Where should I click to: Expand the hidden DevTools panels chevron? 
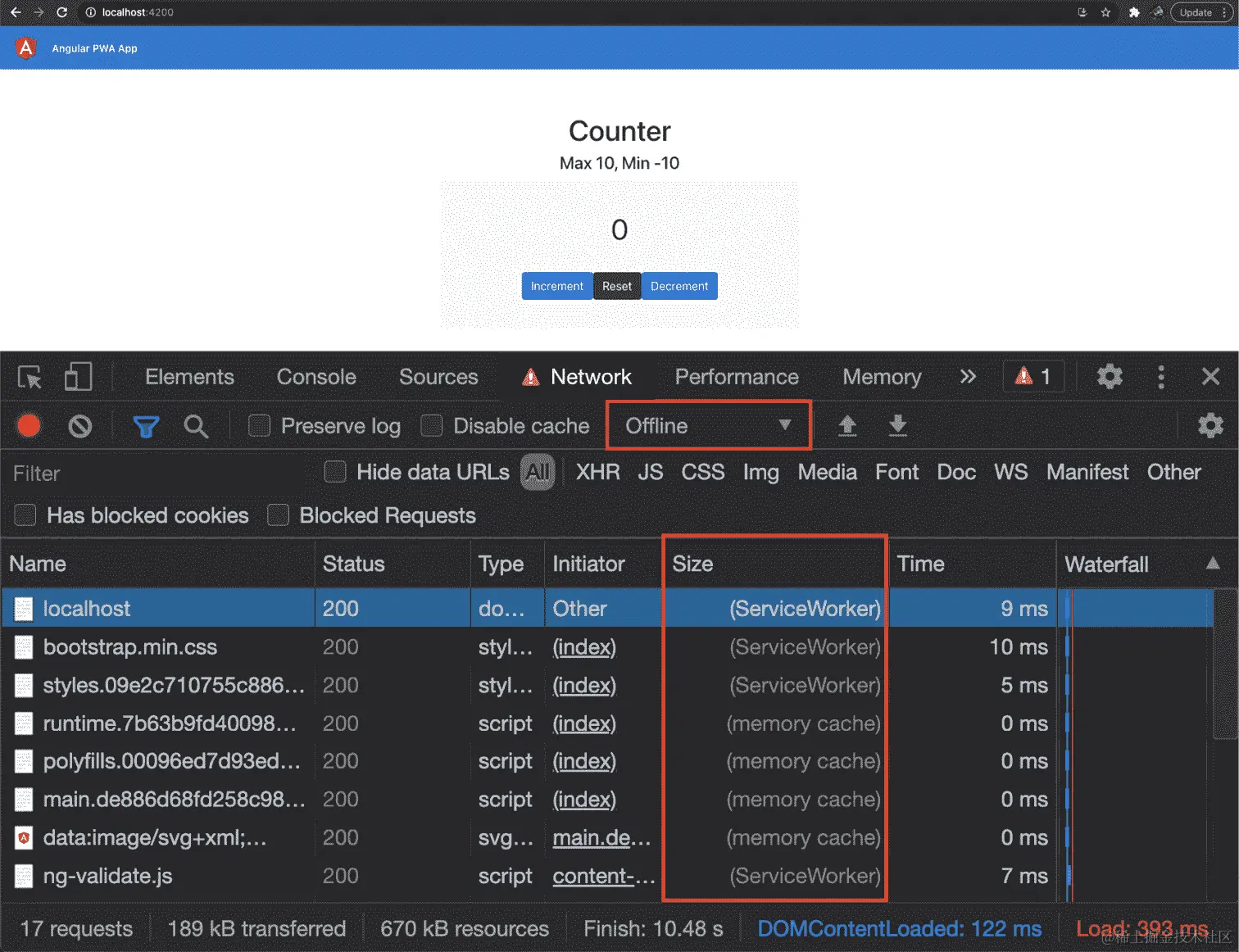(968, 377)
